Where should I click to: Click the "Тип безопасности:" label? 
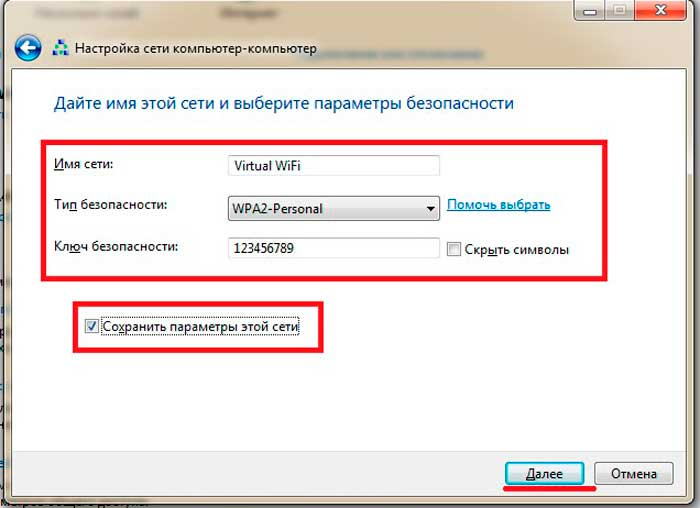[x=110, y=205]
